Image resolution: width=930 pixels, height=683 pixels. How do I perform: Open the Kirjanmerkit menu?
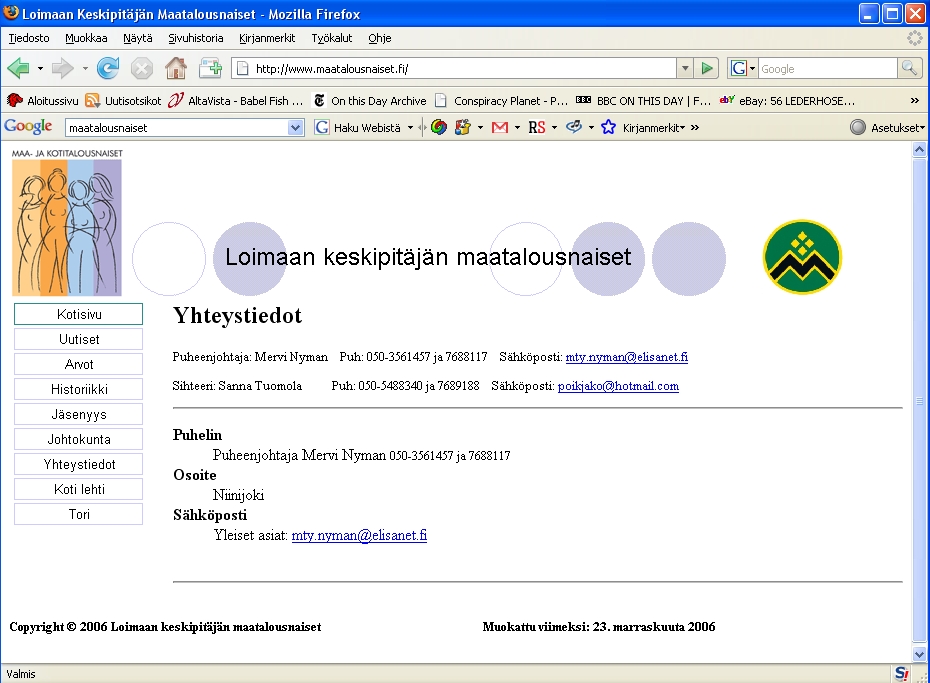267,38
